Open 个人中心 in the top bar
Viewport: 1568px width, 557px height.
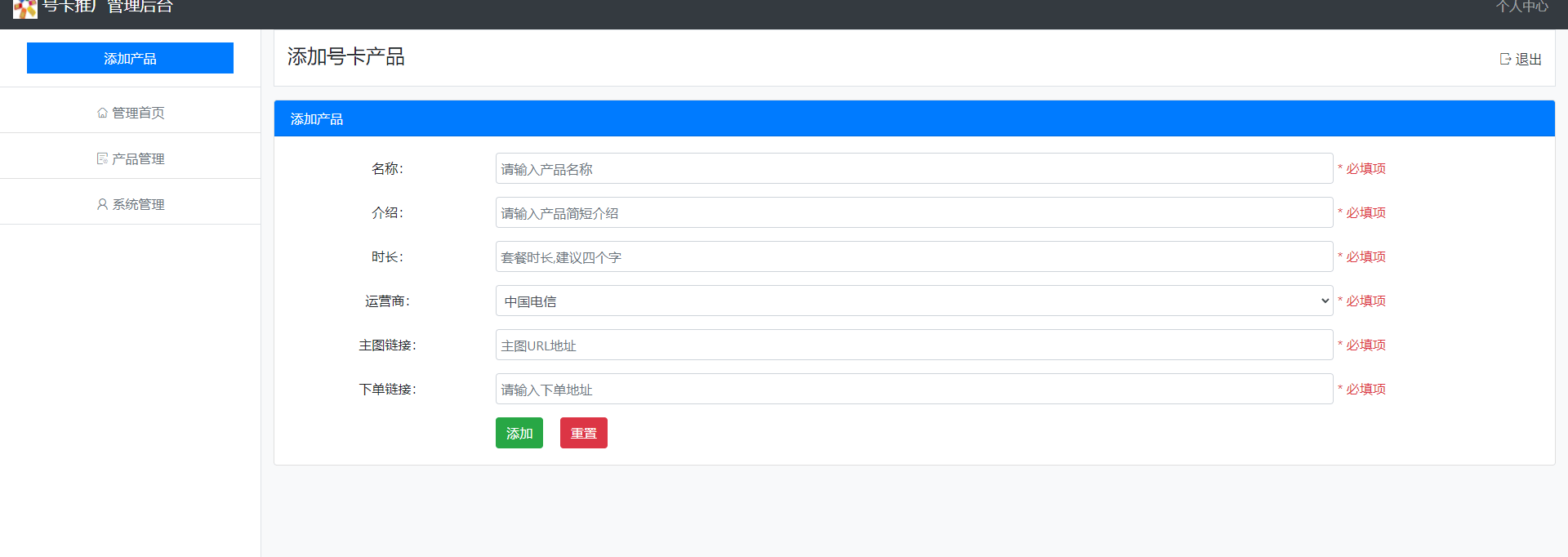[1521, 7]
